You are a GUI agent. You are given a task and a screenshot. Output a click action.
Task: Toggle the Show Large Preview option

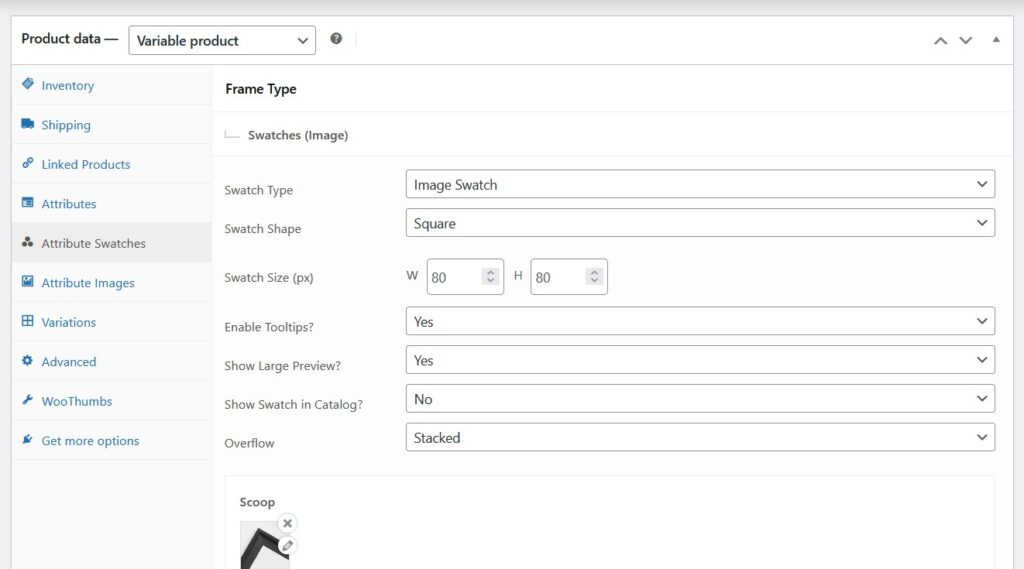pos(699,360)
